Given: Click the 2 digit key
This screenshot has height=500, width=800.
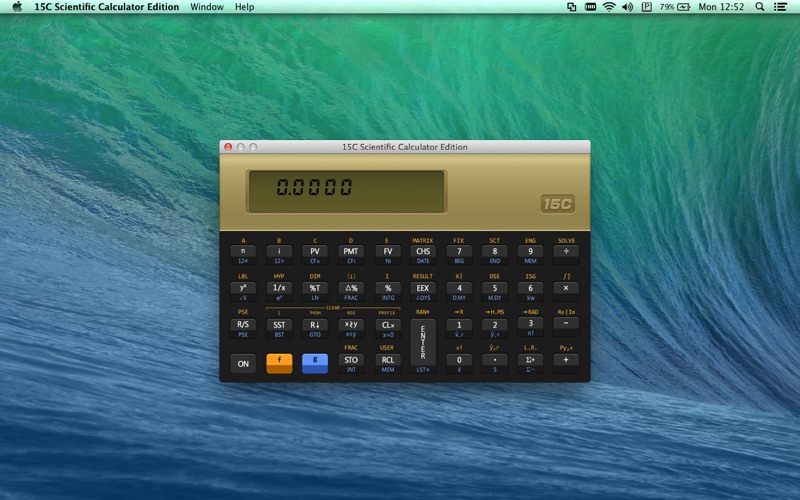Looking at the screenshot, I should pyautogui.click(x=494, y=328).
